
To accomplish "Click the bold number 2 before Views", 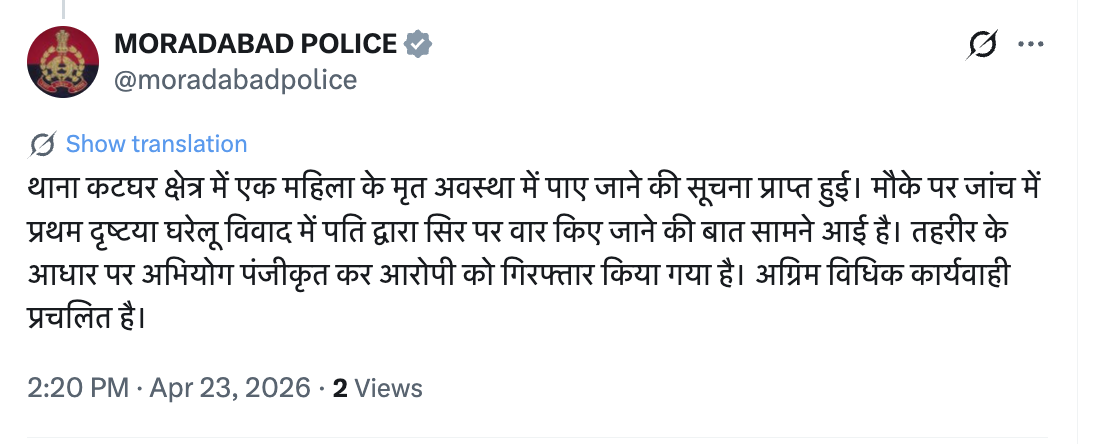I will 340,388.
